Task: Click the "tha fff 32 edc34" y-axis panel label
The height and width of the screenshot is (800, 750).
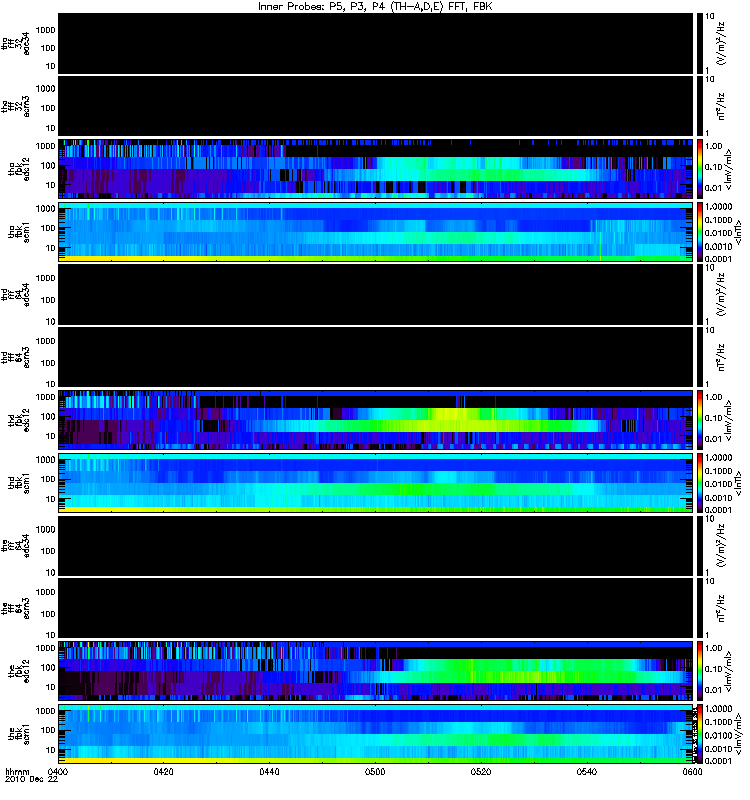Action: (x=15, y=43)
